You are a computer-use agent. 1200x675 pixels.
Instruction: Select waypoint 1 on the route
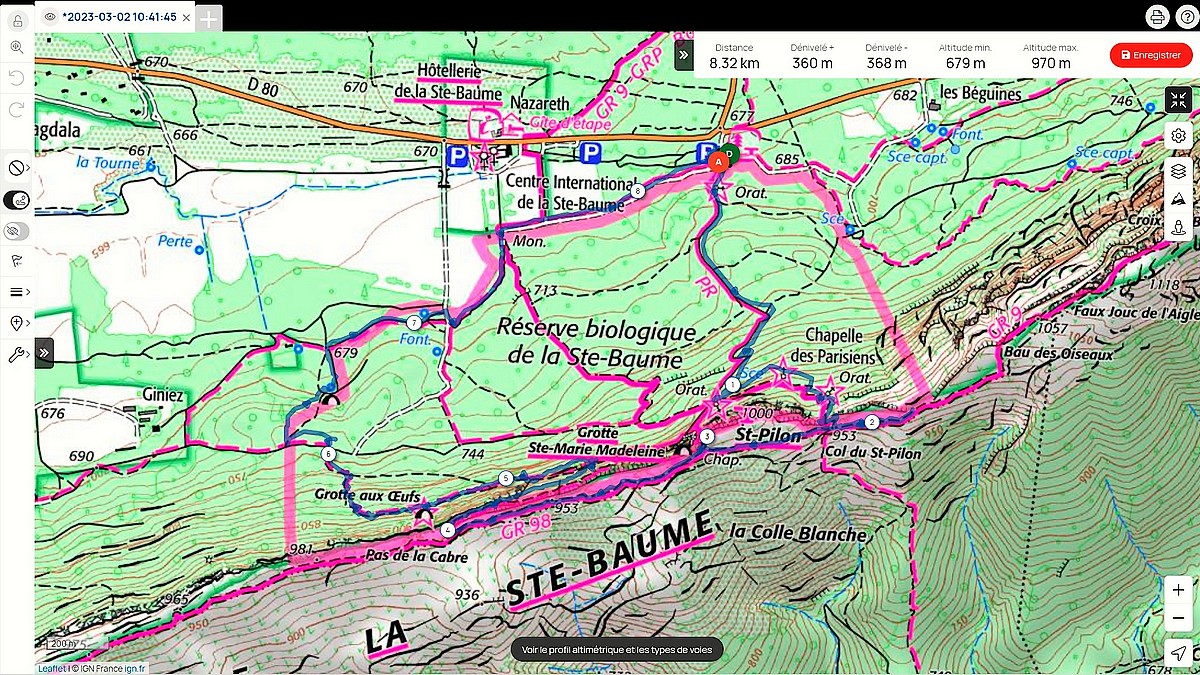point(733,384)
